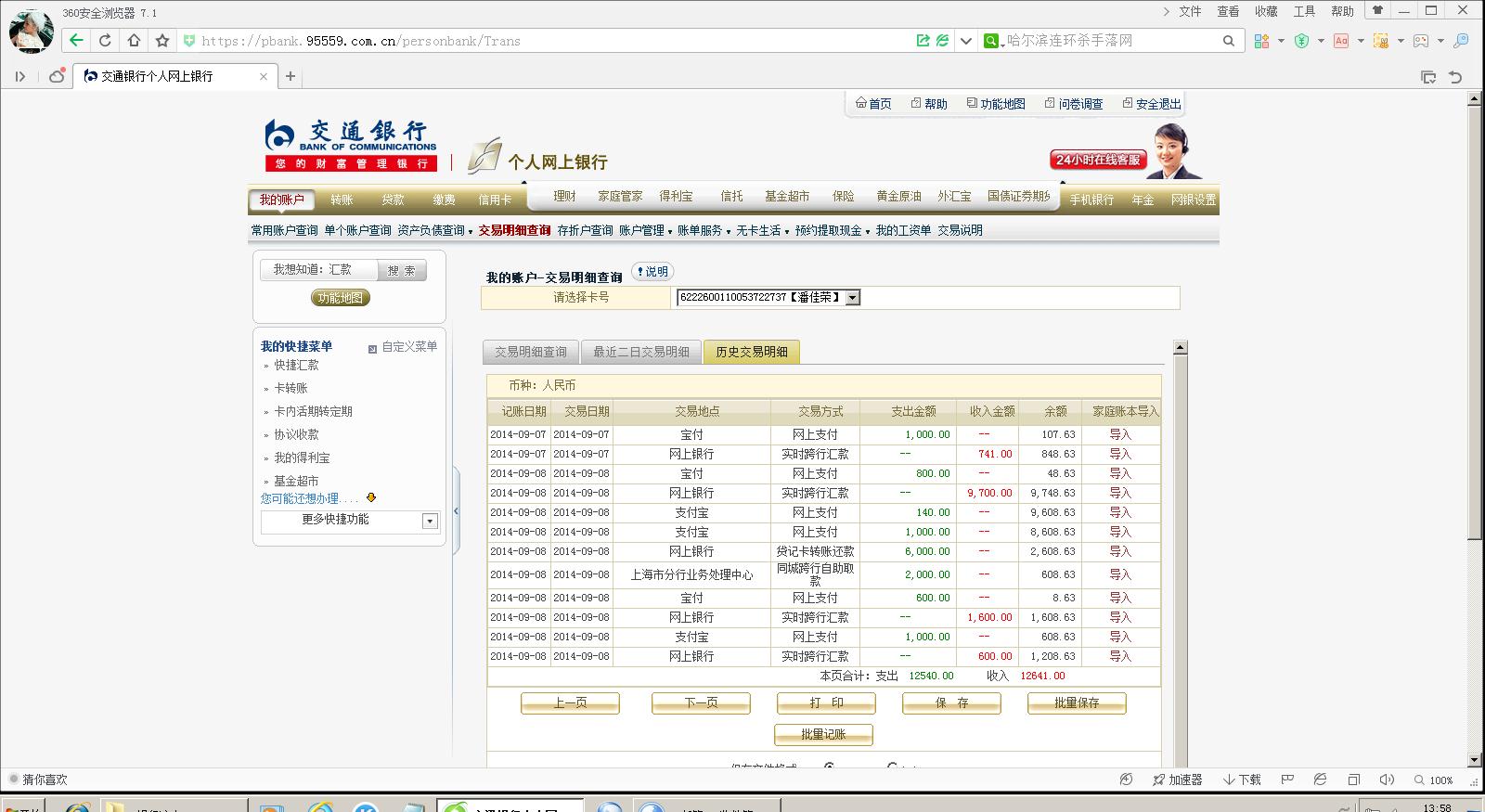Collapse the left sidebar with the arrow handle
Image resolution: width=1485 pixels, height=812 pixels.
coord(456,511)
